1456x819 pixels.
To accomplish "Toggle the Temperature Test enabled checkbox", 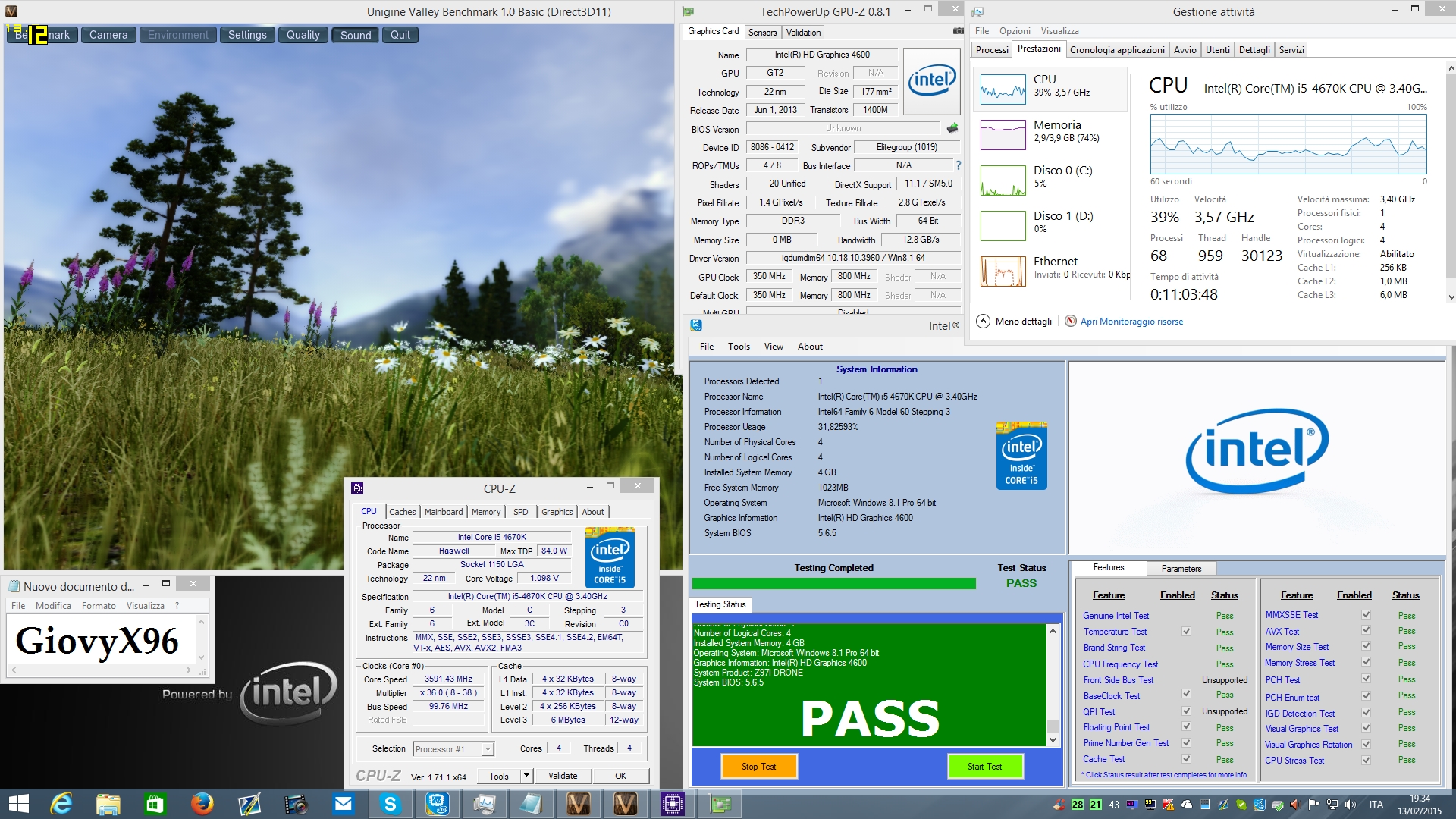I will tap(1186, 632).
